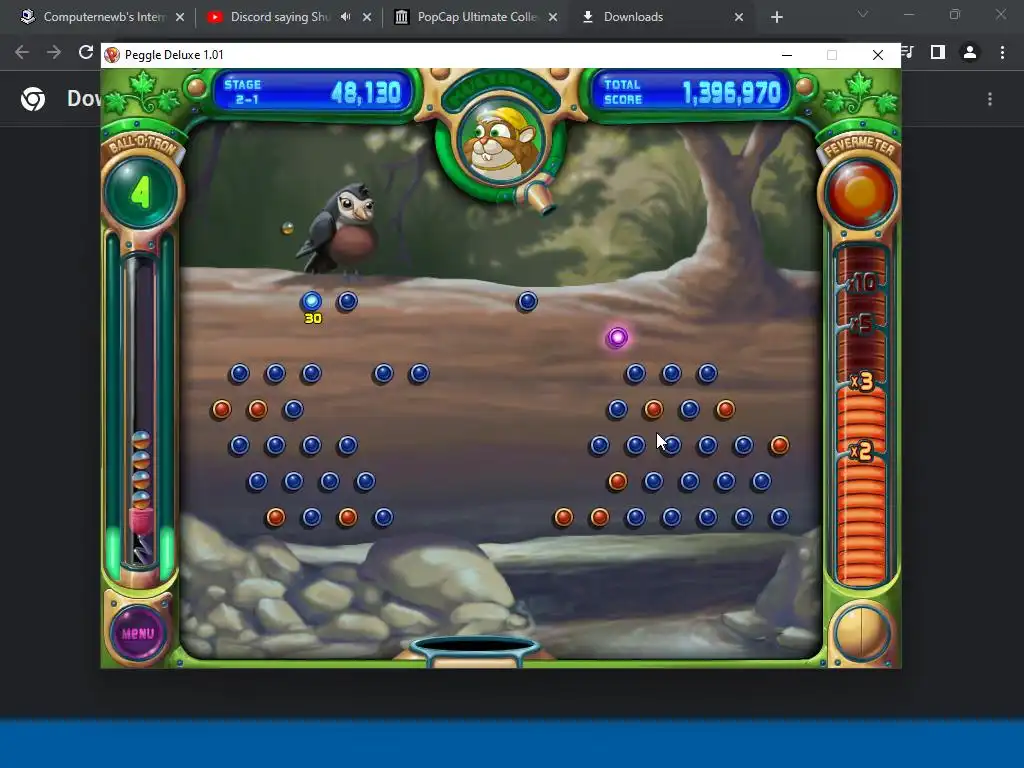Screen dimensions: 1024x768
Task: Click the beaver character portrait
Action: pyautogui.click(x=500, y=142)
